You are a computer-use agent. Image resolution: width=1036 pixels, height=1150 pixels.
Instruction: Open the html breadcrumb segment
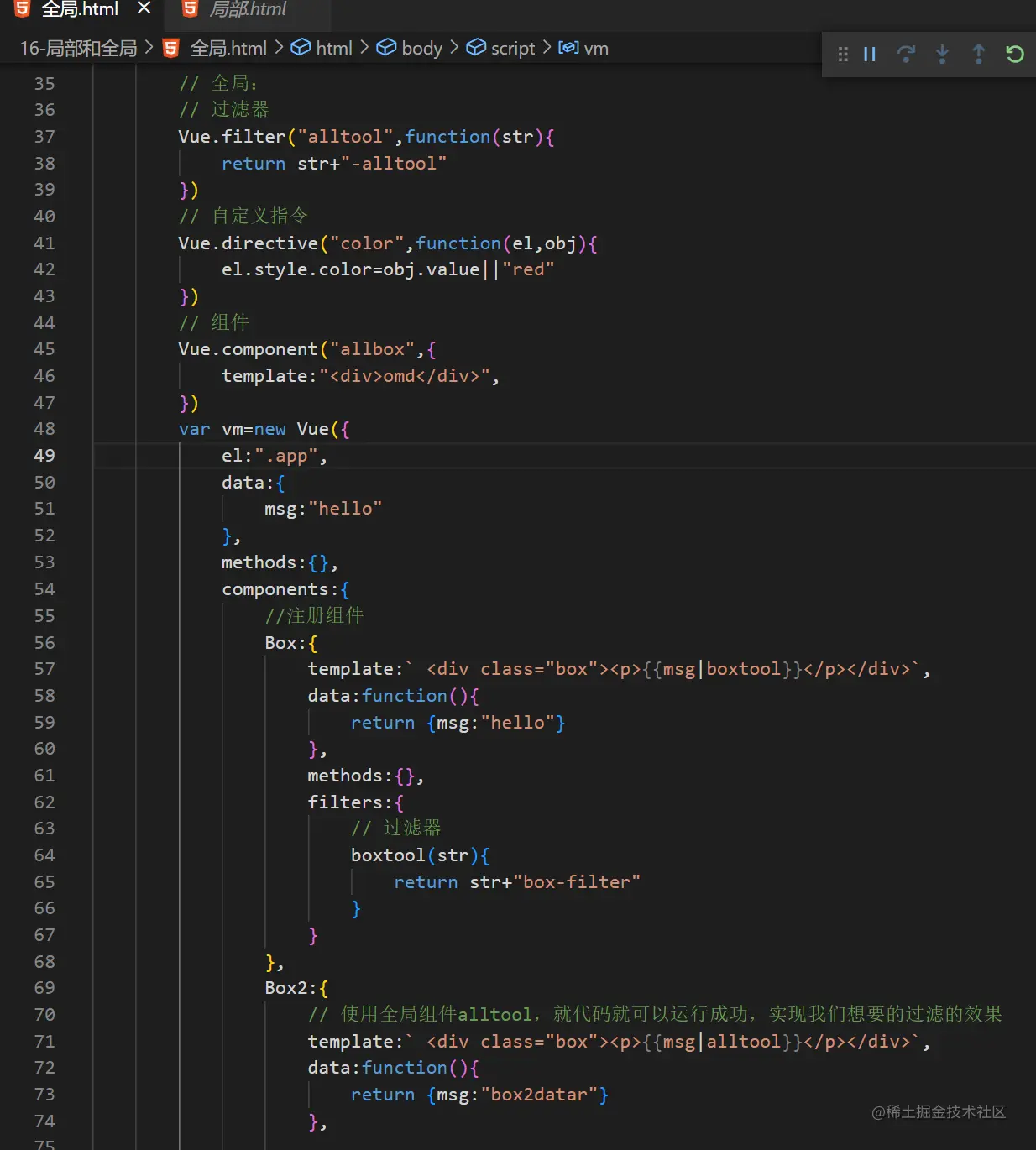pyautogui.click(x=334, y=49)
